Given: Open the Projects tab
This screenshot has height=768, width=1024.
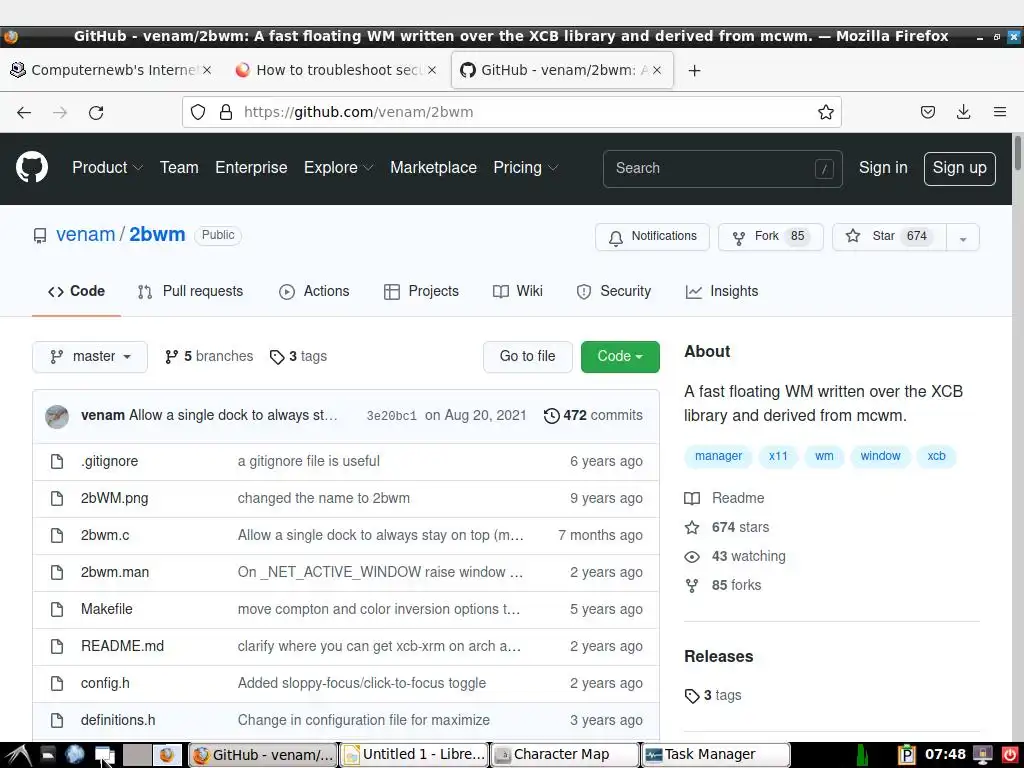Looking at the screenshot, I should coord(421,291).
